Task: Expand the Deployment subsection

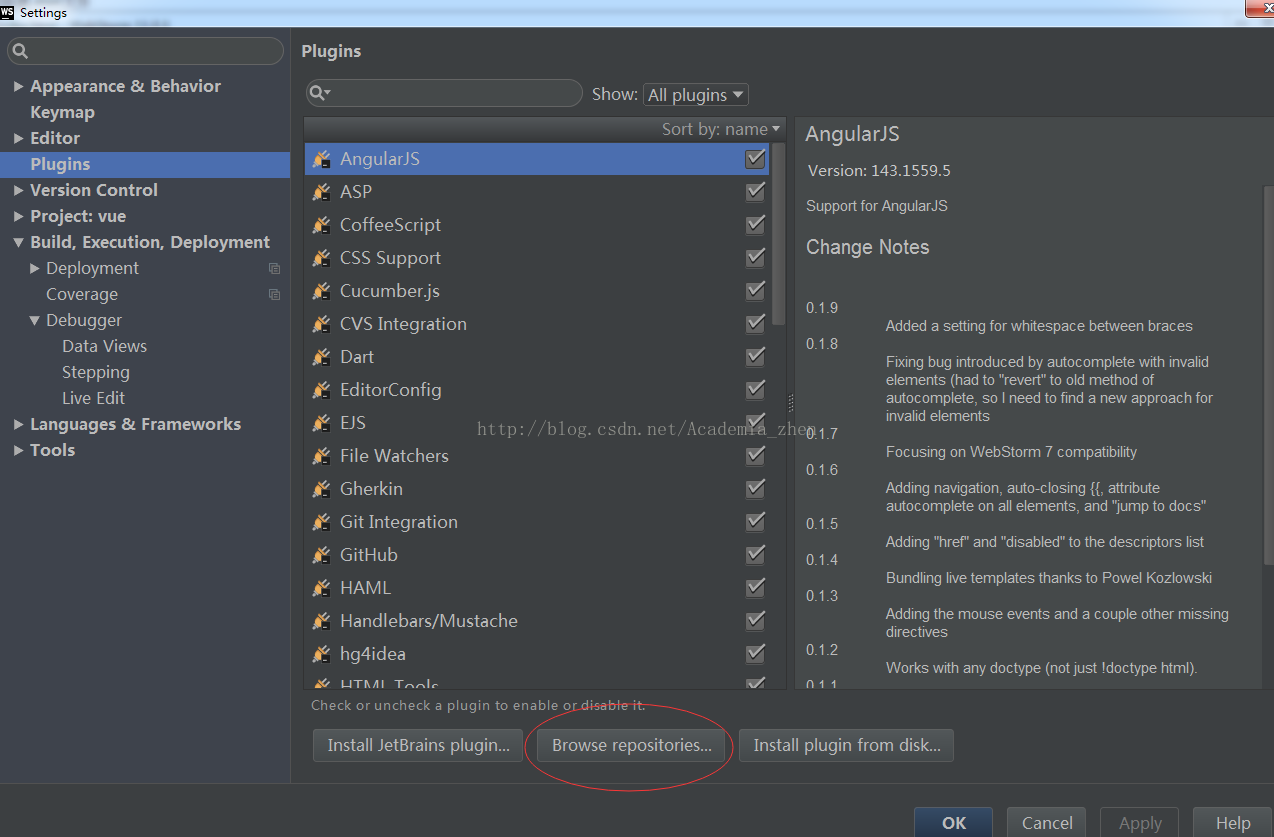Action: point(35,268)
